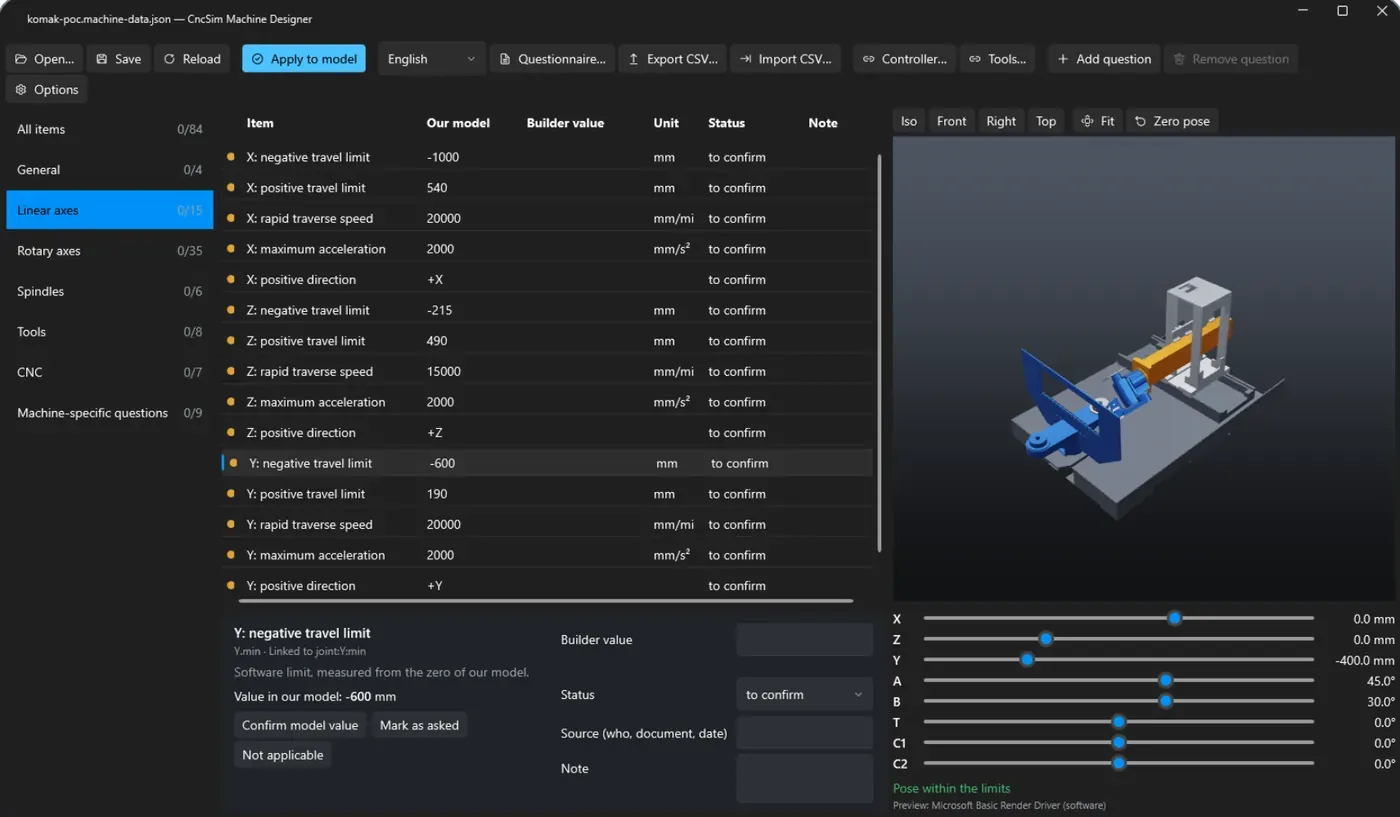Select the Spindles category
The width and height of the screenshot is (1400, 817).
tap(110, 291)
